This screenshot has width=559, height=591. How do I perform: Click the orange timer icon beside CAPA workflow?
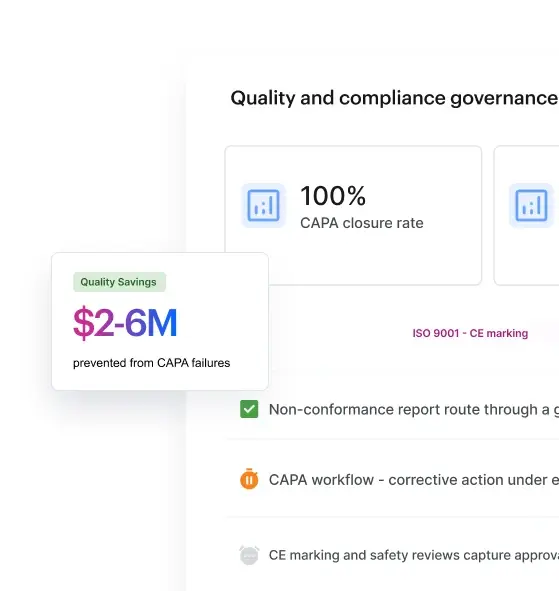pos(249,479)
